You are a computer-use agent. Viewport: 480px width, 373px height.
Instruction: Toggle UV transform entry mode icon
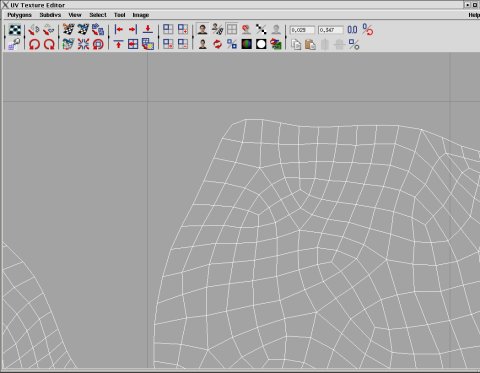click(x=368, y=30)
